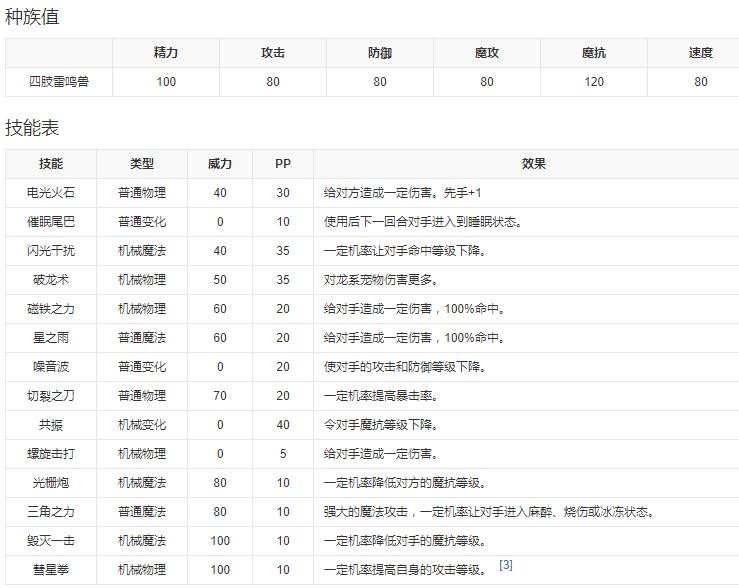This screenshot has width=739, height=588.
Task: Select the 星之雨 skill name
Action: coord(51,338)
